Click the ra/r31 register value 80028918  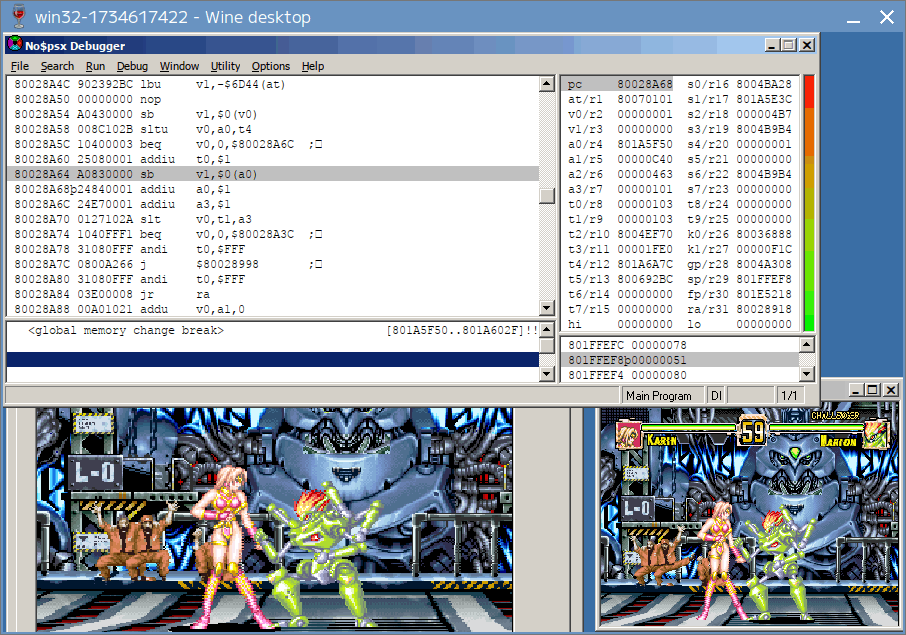pyautogui.click(x=764, y=310)
